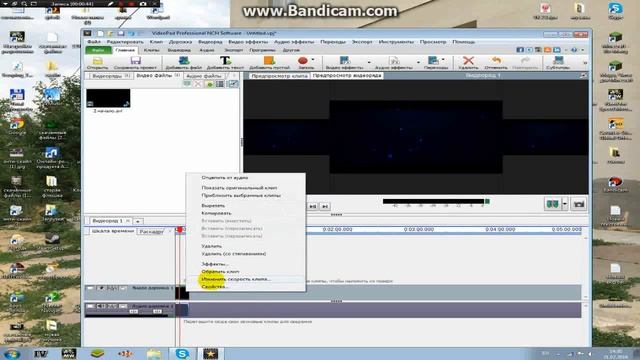Screen dimensions: 640x360
Task: Click the Добавить текст T icon
Action: click(x=225, y=61)
